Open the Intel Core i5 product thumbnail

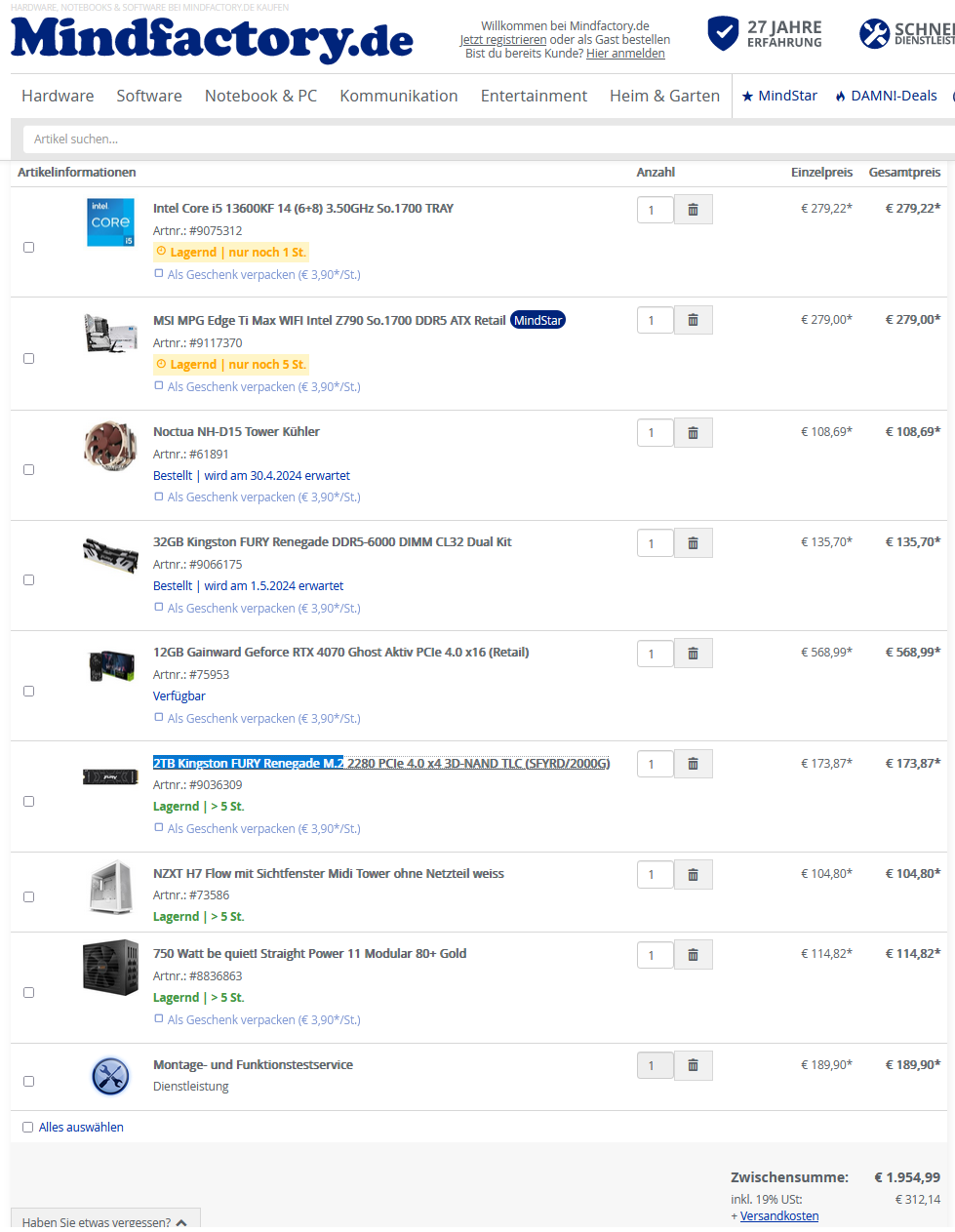point(110,222)
